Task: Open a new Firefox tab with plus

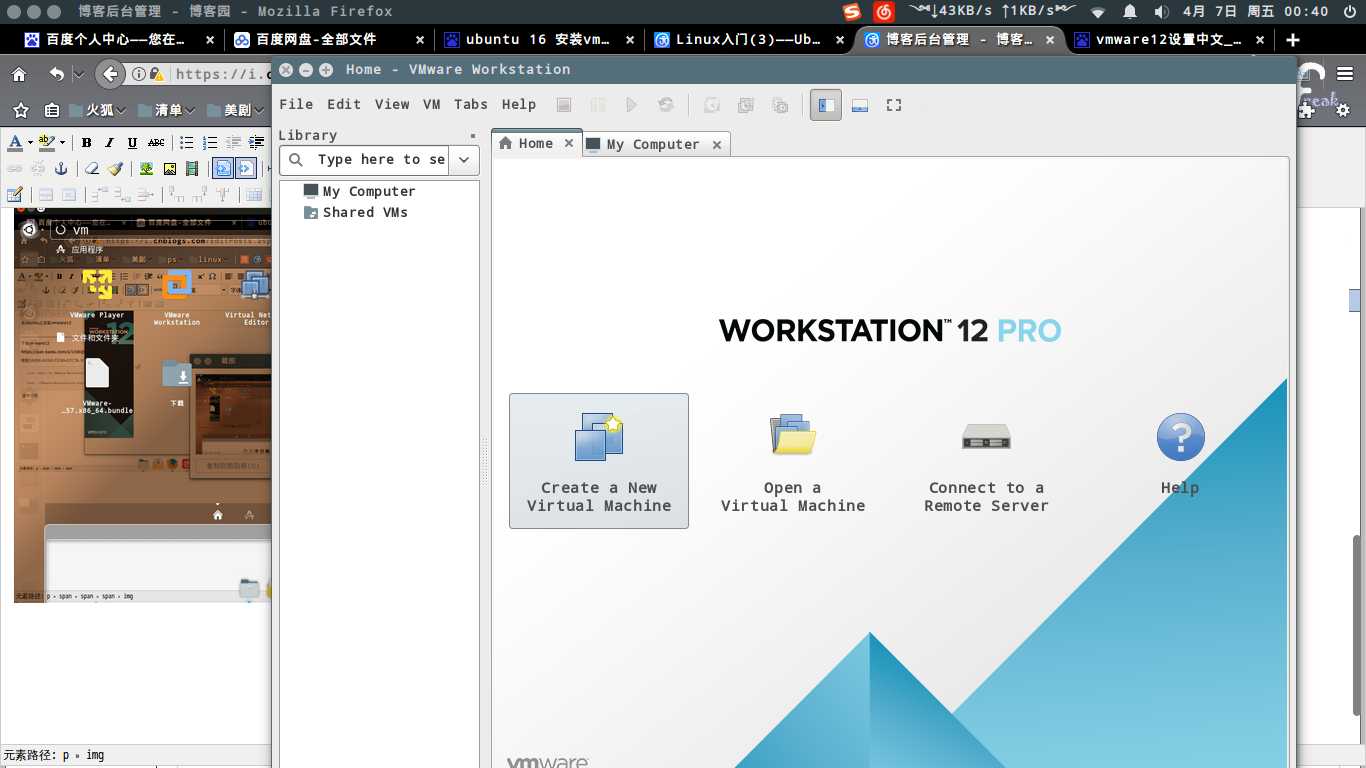Action: (1293, 40)
